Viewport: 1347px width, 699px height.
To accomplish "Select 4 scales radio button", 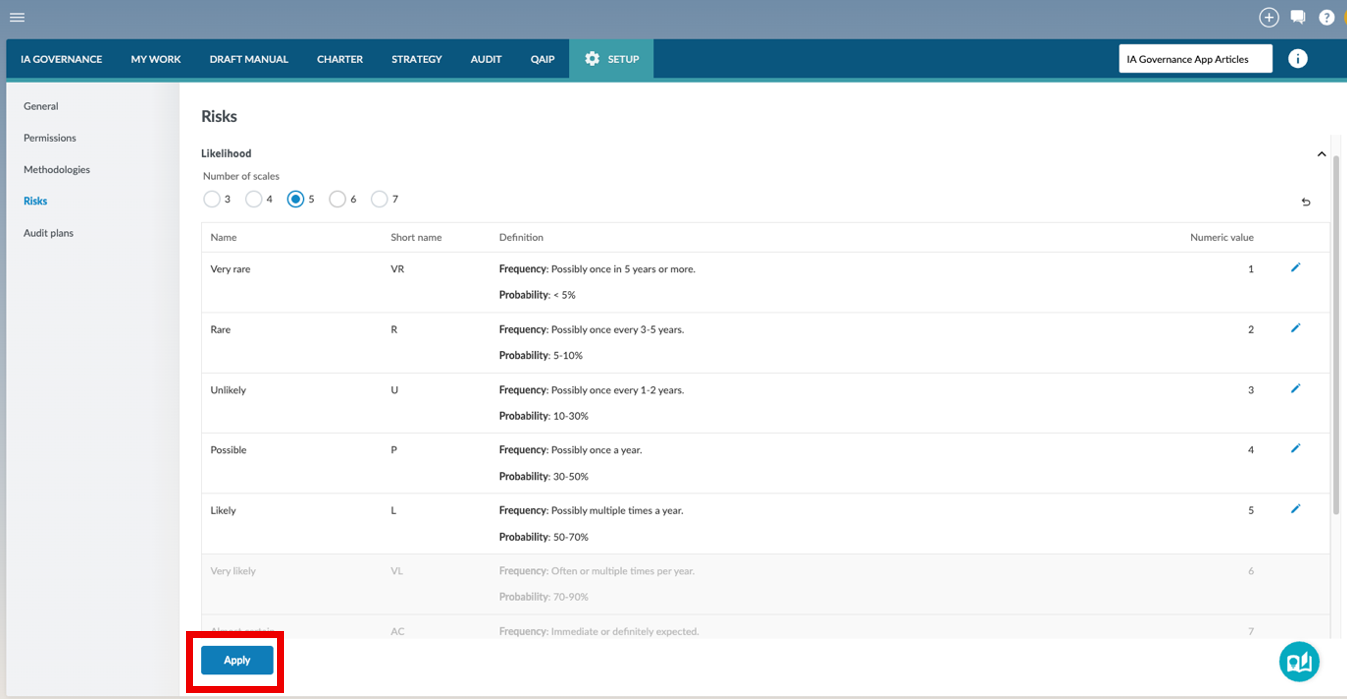I will (x=254, y=199).
